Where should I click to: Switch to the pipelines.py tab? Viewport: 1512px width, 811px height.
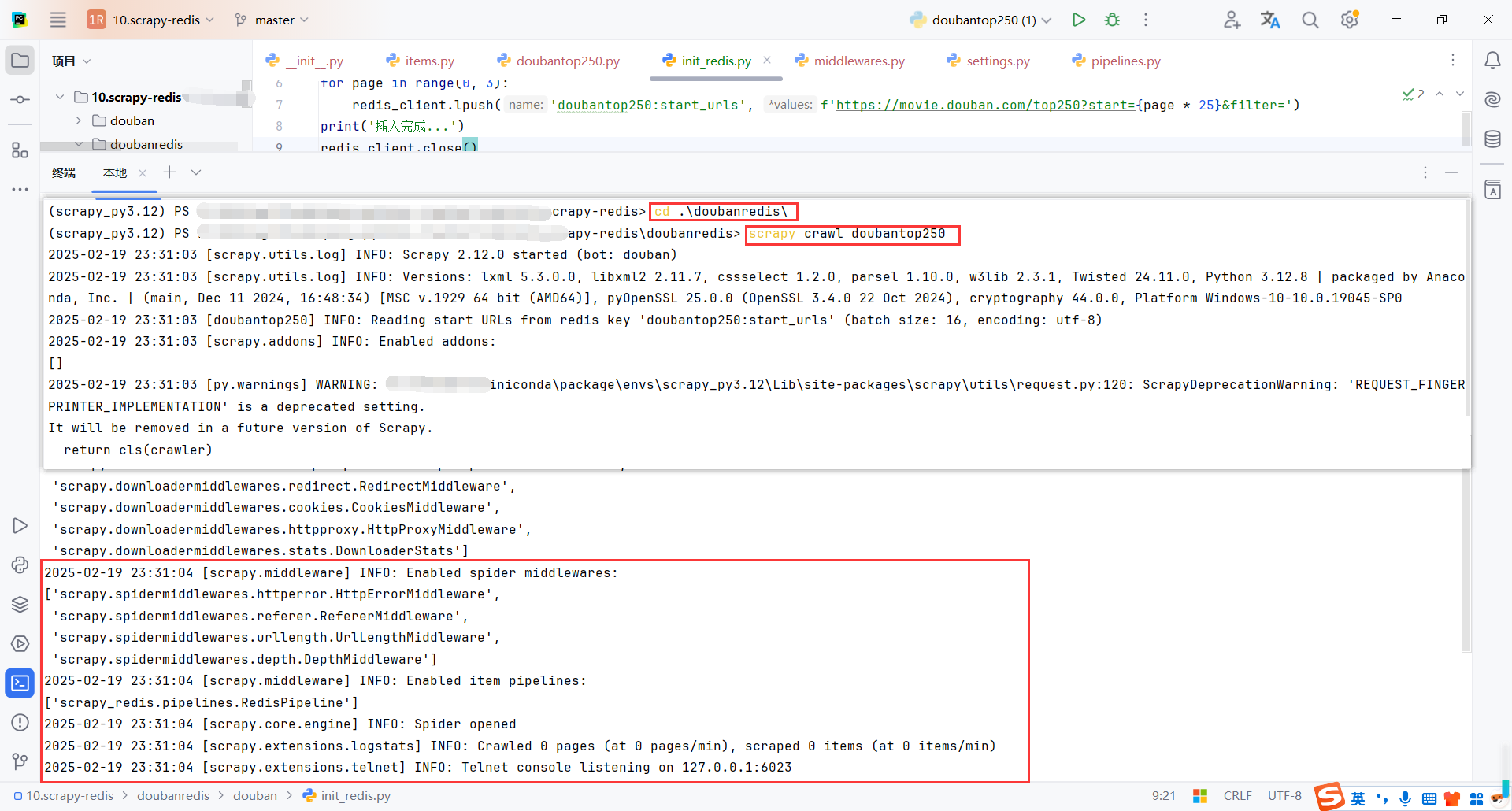(x=1116, y=61)
